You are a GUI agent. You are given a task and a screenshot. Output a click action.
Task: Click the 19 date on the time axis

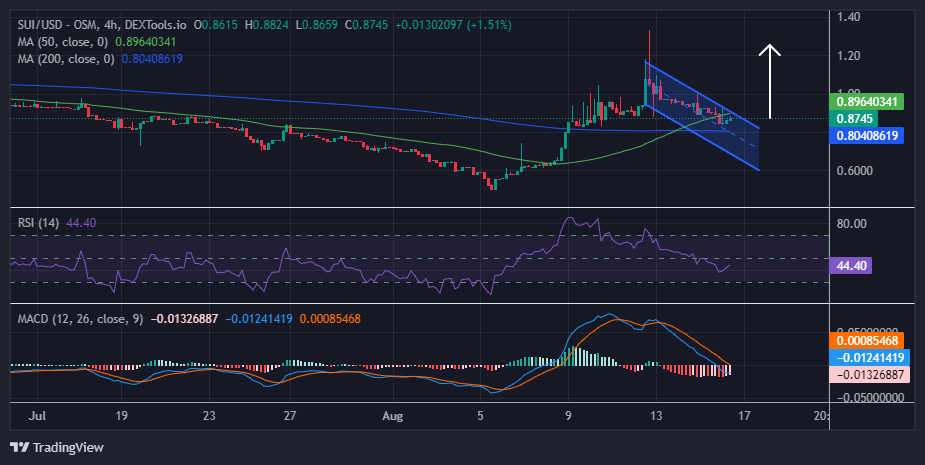[x=121, y=416]
